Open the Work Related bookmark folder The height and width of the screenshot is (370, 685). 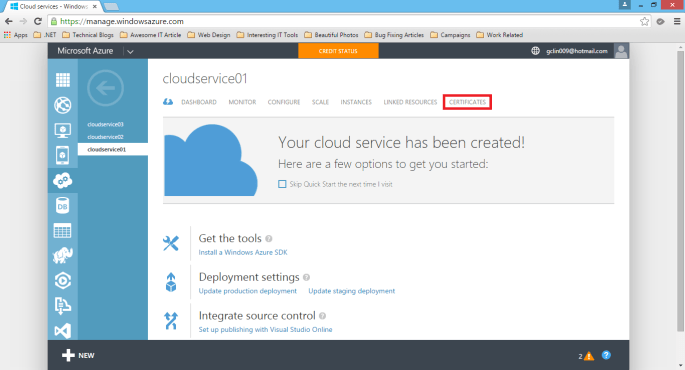pos(500,35)
